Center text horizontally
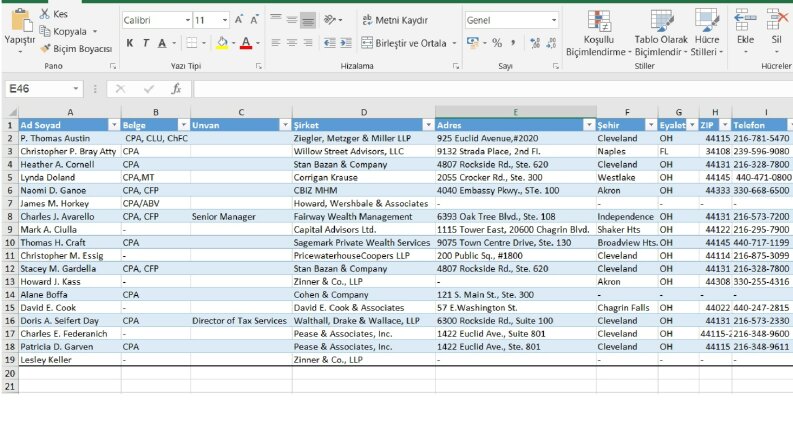 (x=292, y=43)
